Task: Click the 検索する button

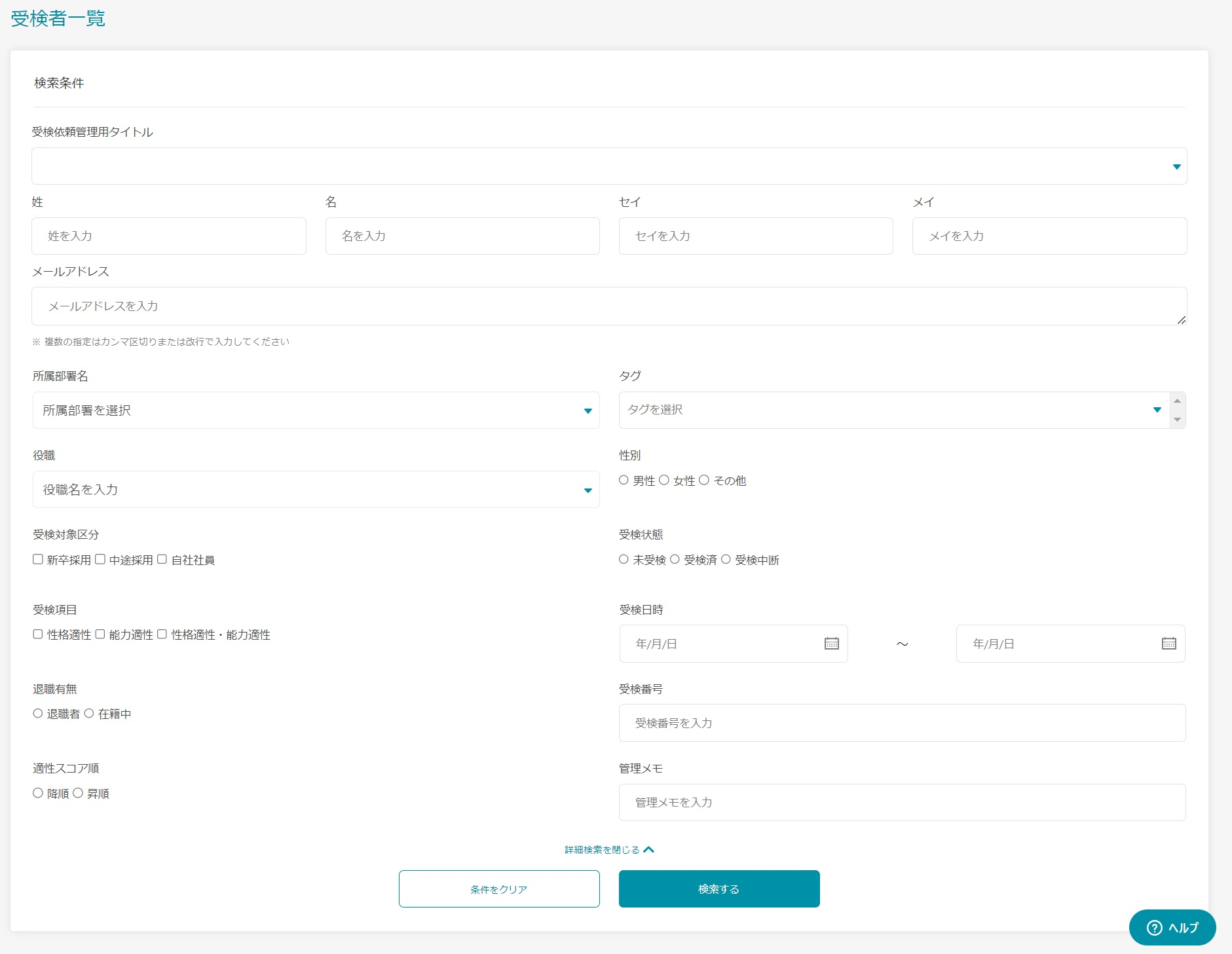Action: tap(719, 889)
